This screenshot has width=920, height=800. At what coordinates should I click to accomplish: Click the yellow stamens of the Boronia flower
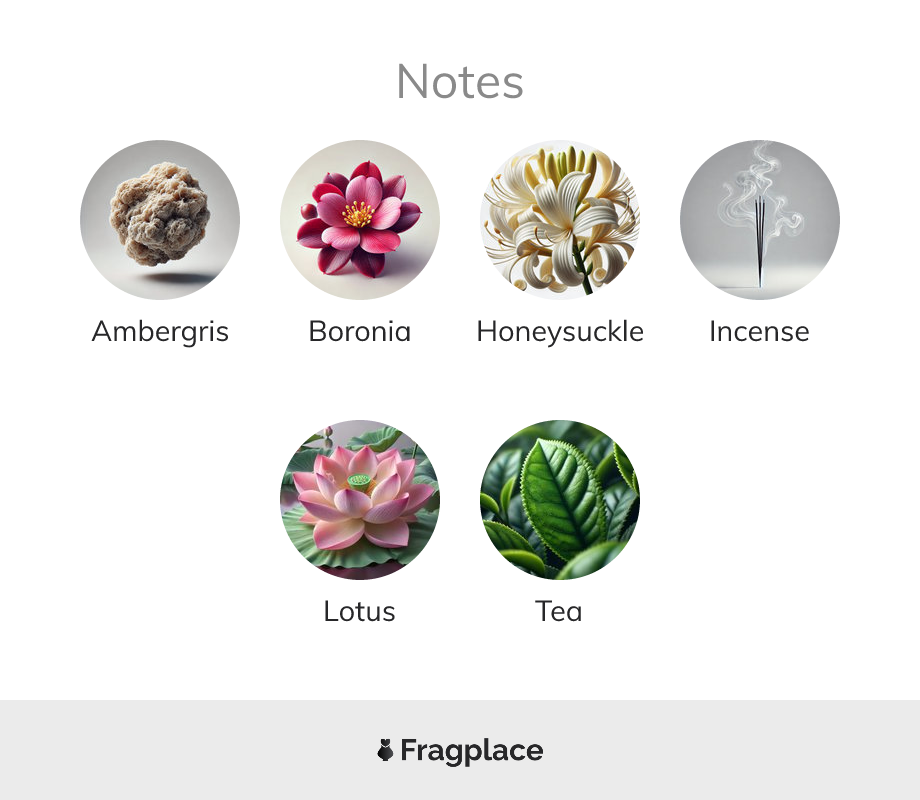(x=358, y=214)
